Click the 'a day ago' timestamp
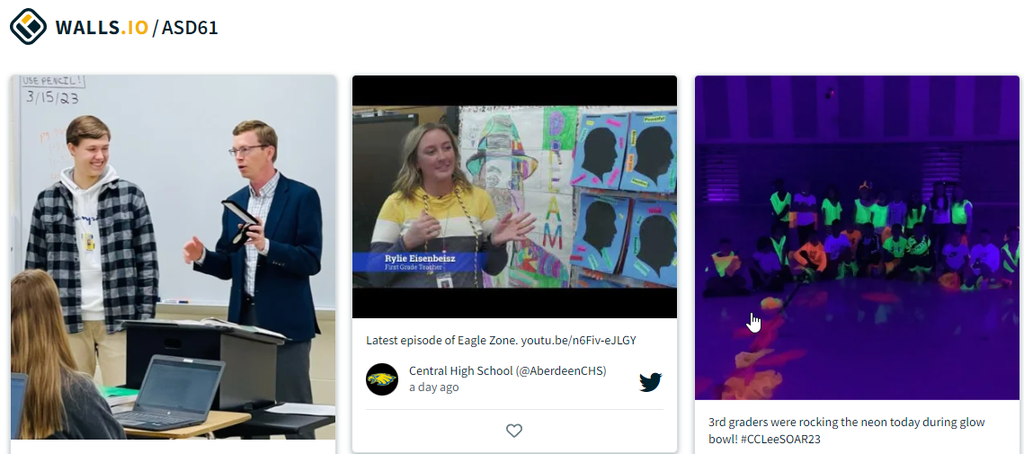This screenshot has height=454, width=1024. point(434,387)
